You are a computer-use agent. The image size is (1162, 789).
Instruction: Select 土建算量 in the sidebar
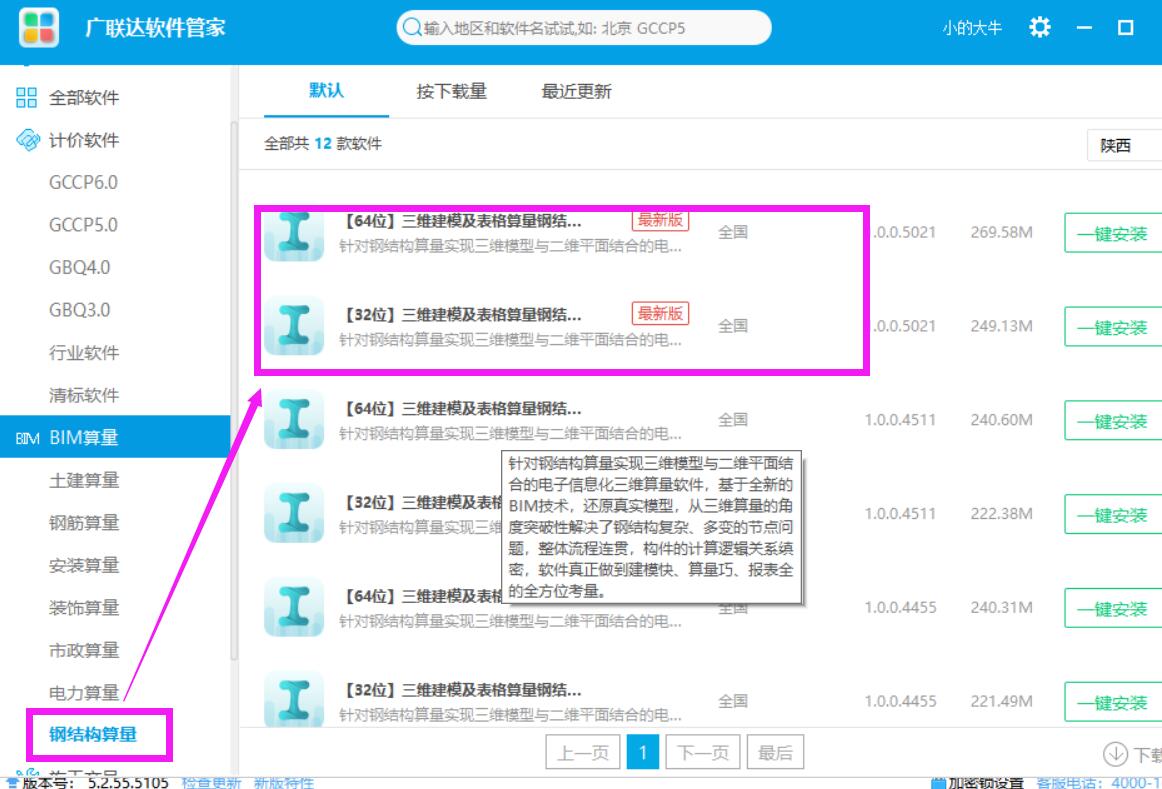(x=84, y=480)
